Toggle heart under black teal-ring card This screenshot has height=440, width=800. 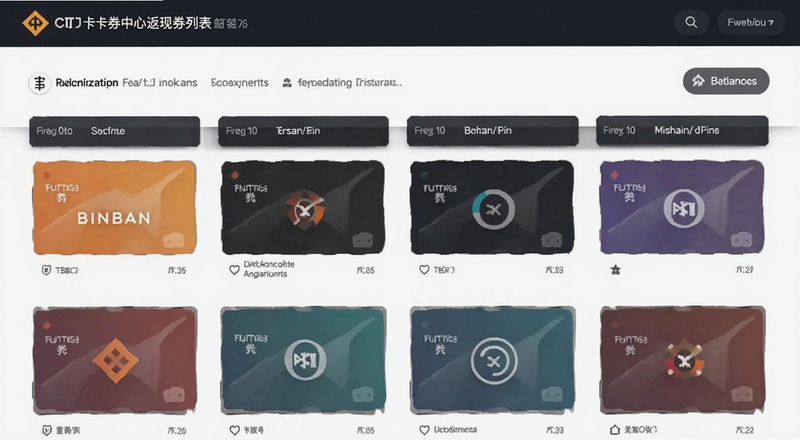[x=424, y=270]
